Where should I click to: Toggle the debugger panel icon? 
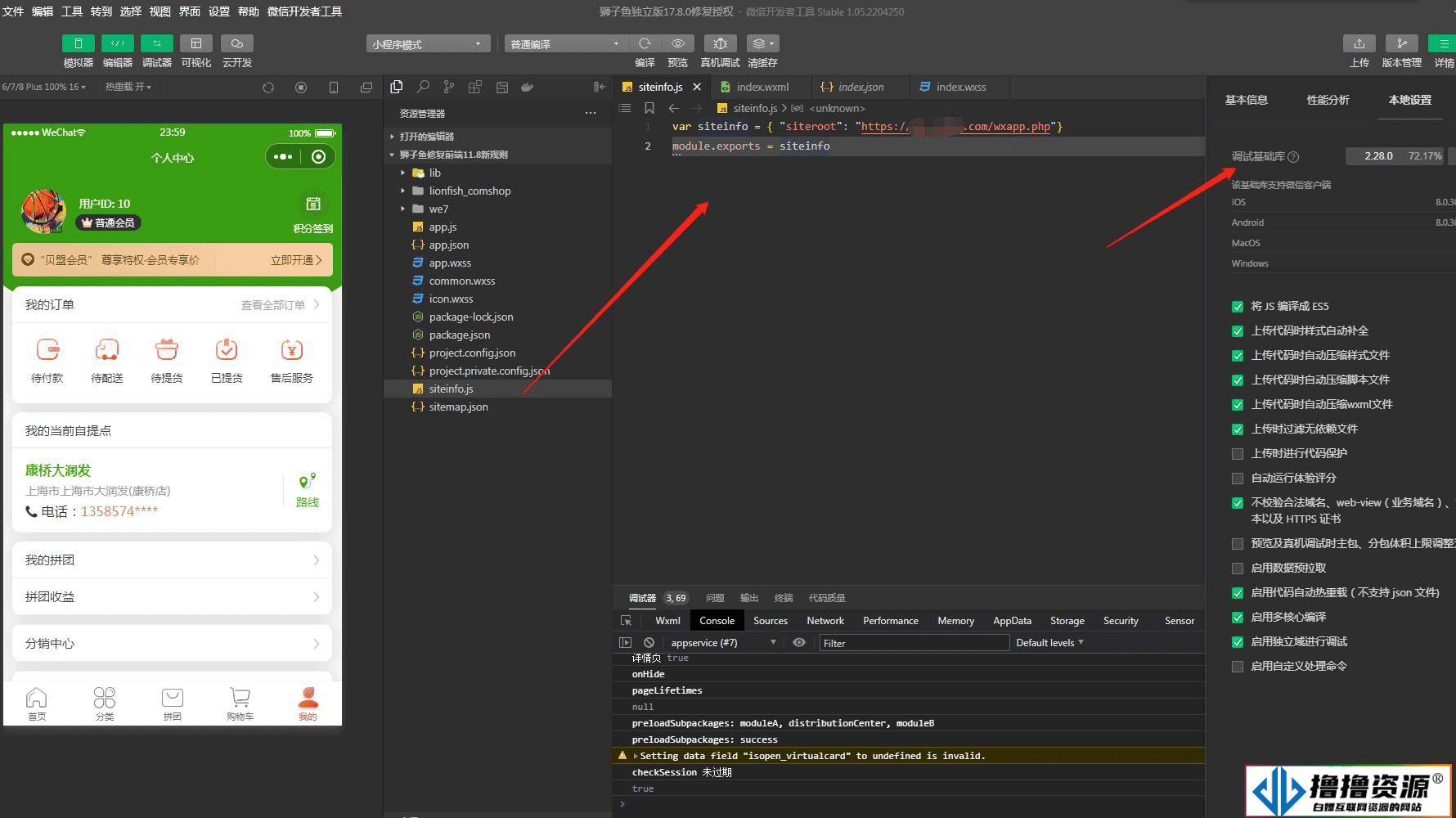point(157,43)
